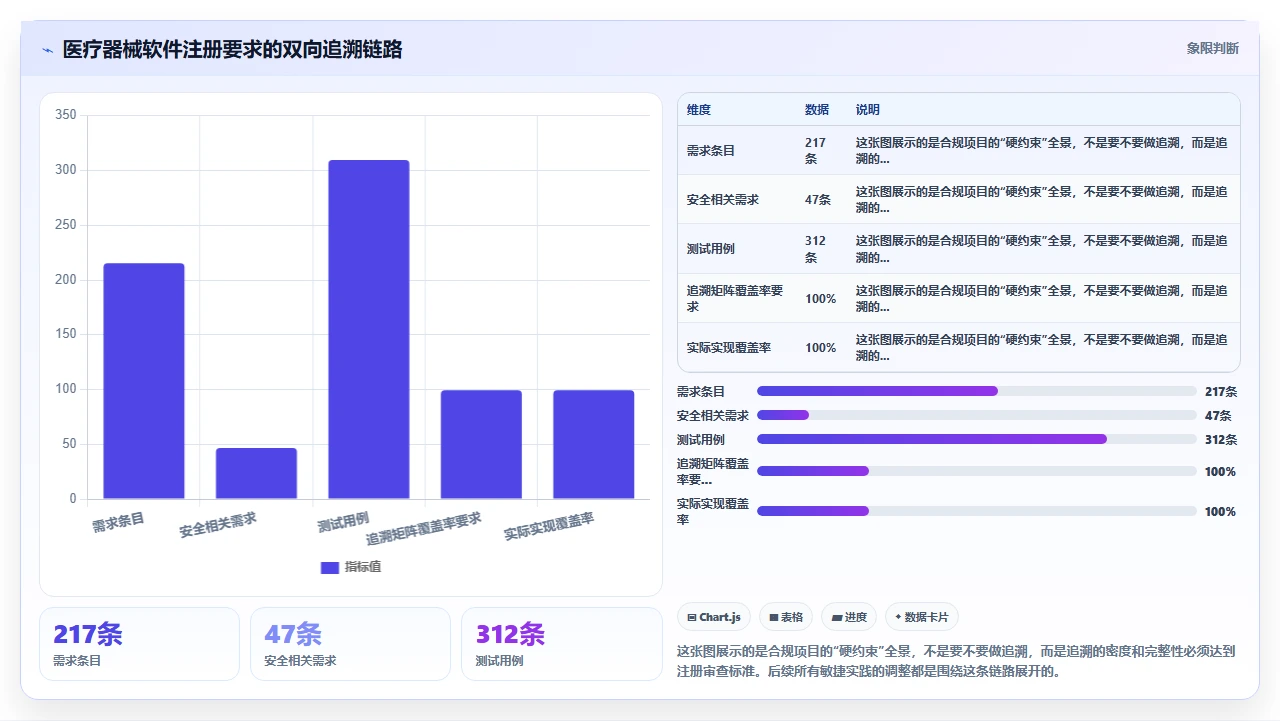Click the 追溯矩阵覆盖率要求 table cell
Screen dimensions: 1280x721
736,299
